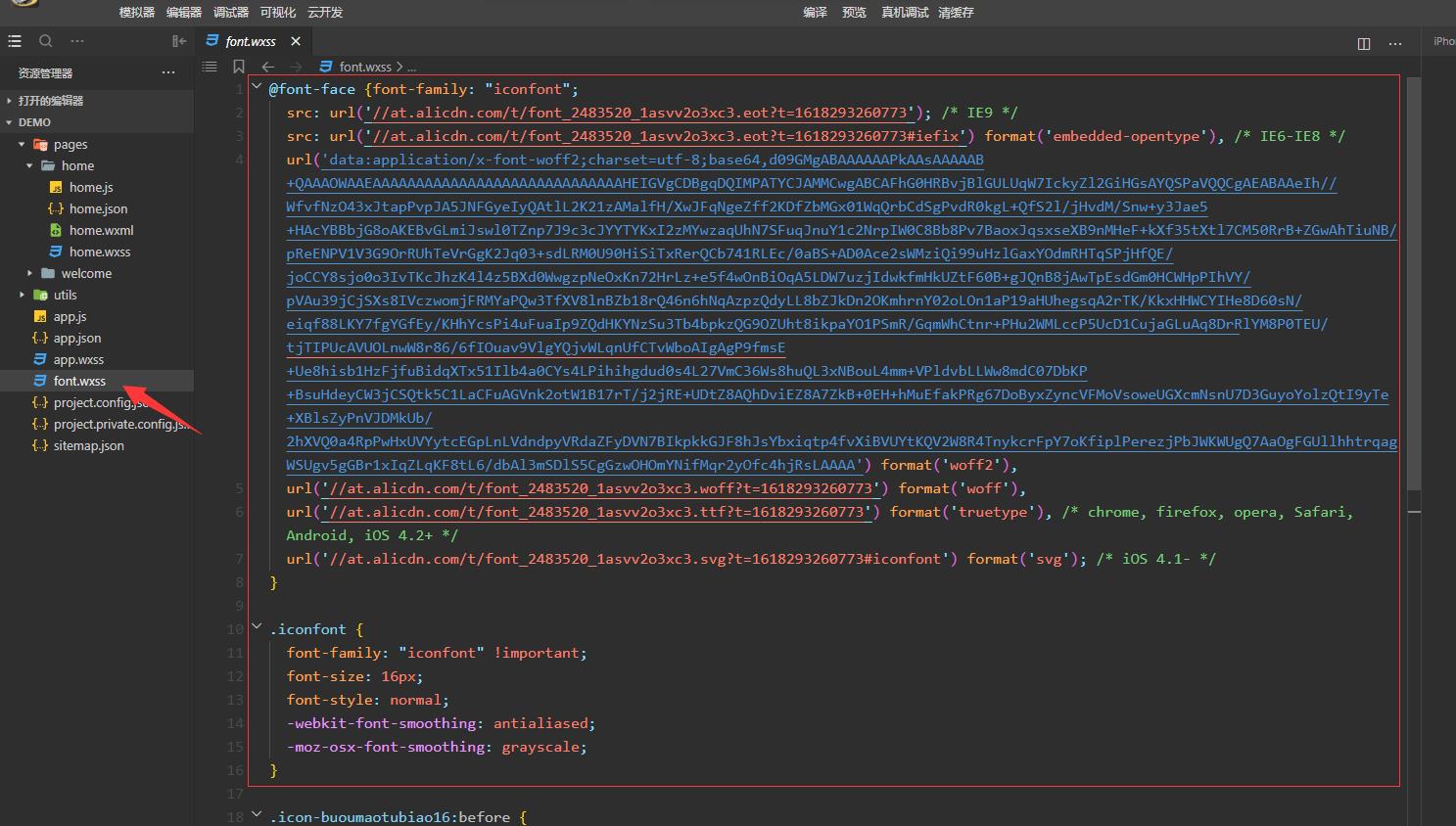Click the 预览 button

855,13
